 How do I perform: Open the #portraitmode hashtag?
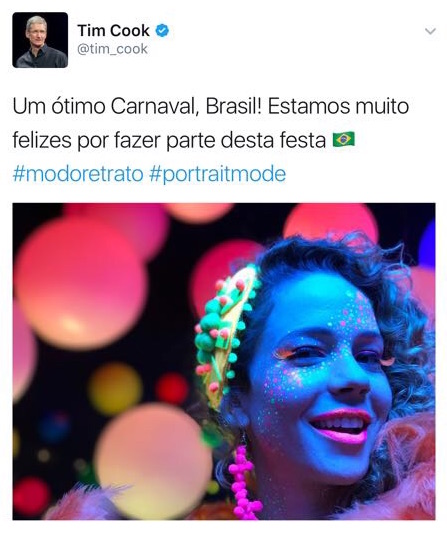[x=217, y=174]
